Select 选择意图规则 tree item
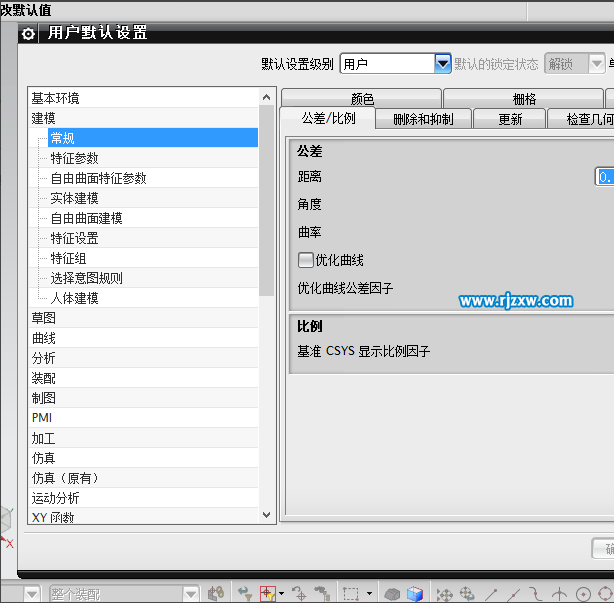 87,278
